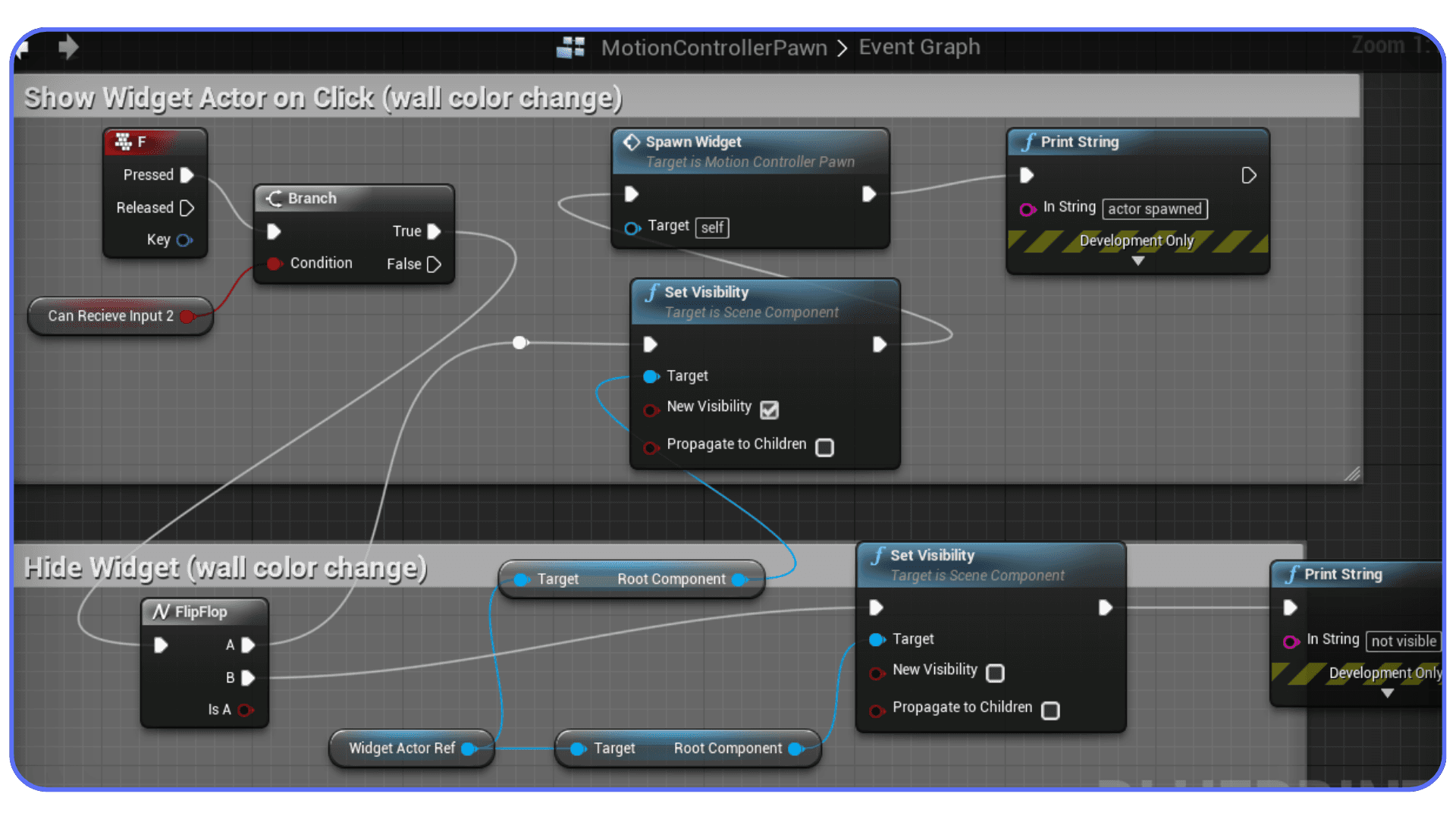Click the Branch node icon
The height and width of the screenshot is (819, 1456).
(x=273, y=198)
